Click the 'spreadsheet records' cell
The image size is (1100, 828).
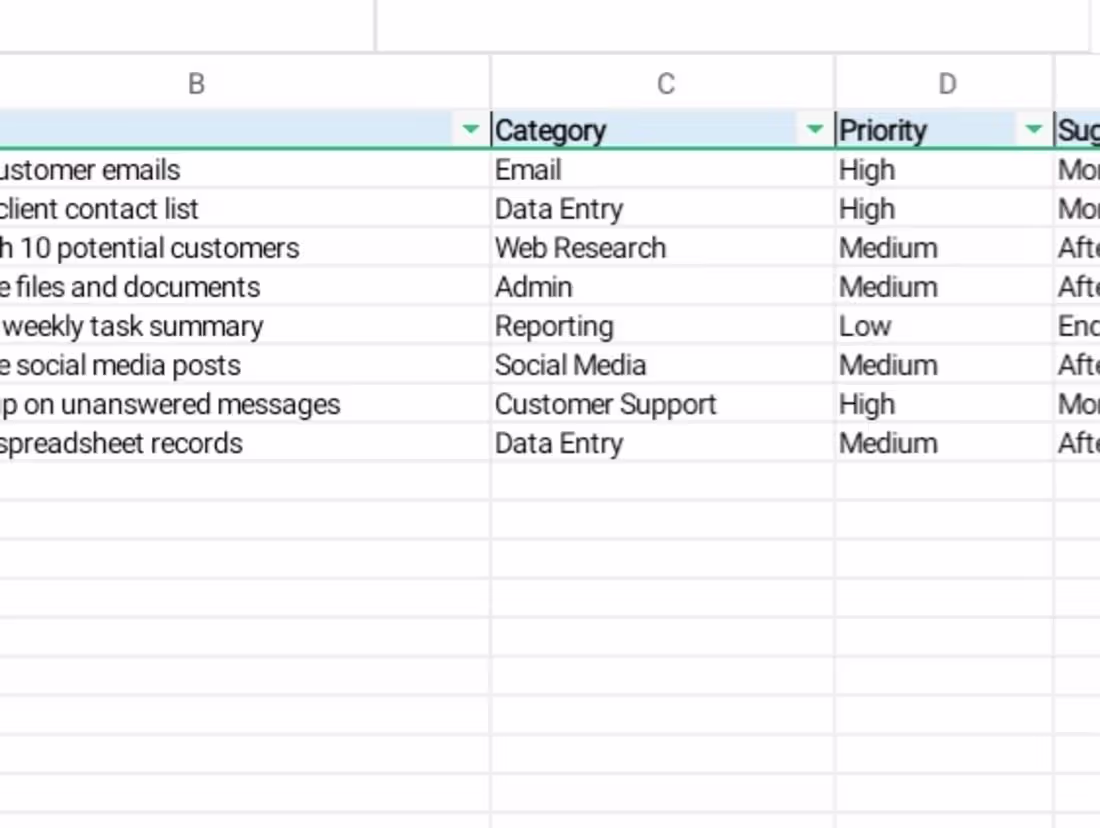pyautogui.click(x=245, y=443)
